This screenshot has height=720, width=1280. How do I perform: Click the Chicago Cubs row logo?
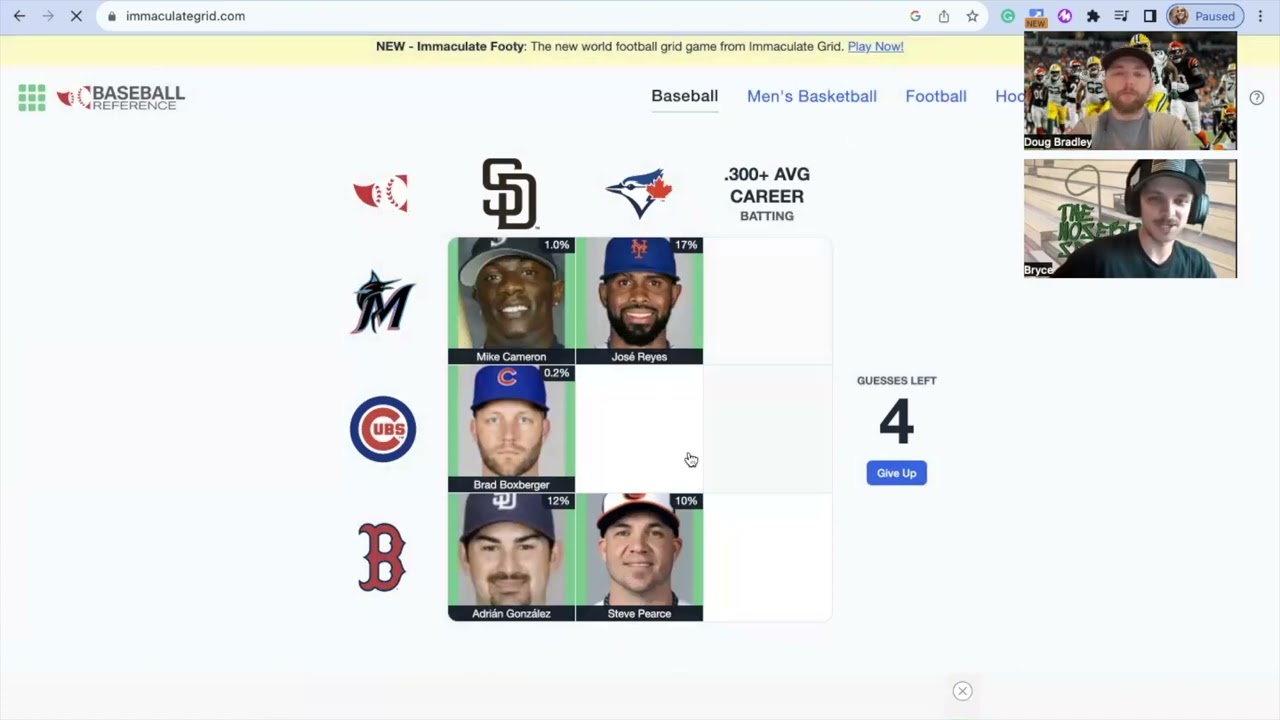point(383,429)
